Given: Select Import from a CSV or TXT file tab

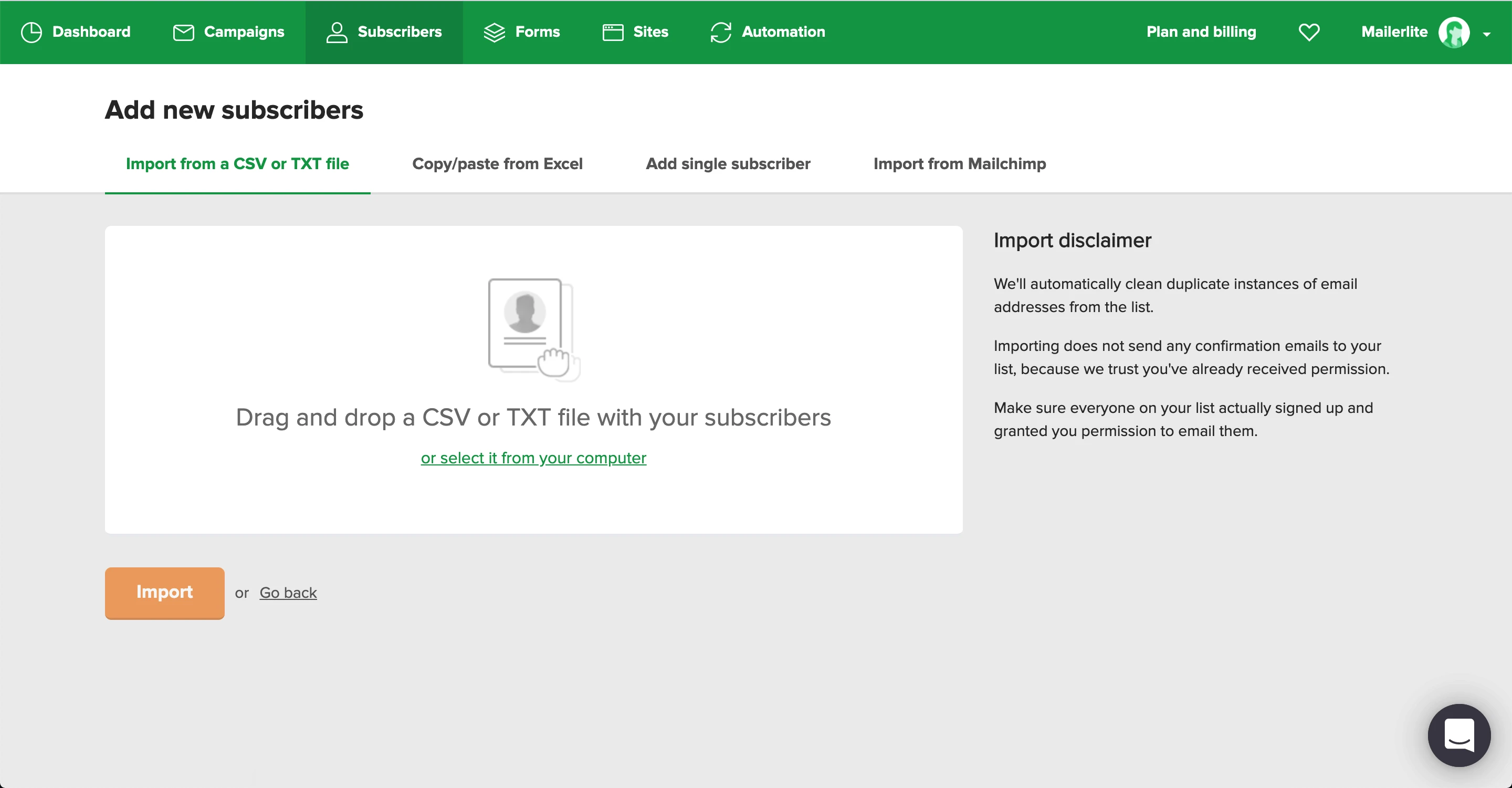Looking at the screenshot, I should tap(237, 164).
